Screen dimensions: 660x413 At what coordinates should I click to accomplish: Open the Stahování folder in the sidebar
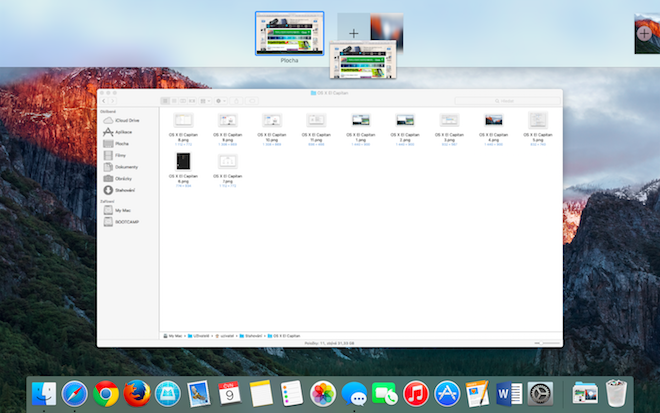pos(126,189)
